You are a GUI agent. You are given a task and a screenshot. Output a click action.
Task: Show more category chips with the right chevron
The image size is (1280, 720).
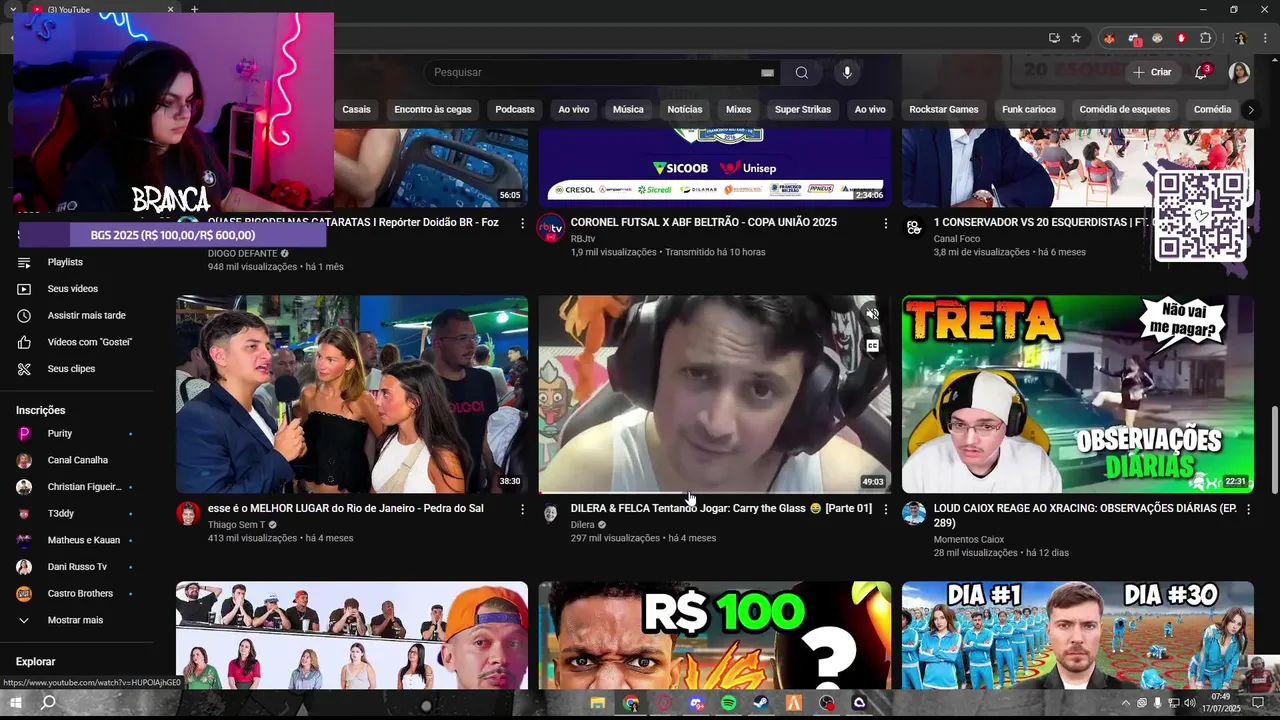coord(1250,110)
